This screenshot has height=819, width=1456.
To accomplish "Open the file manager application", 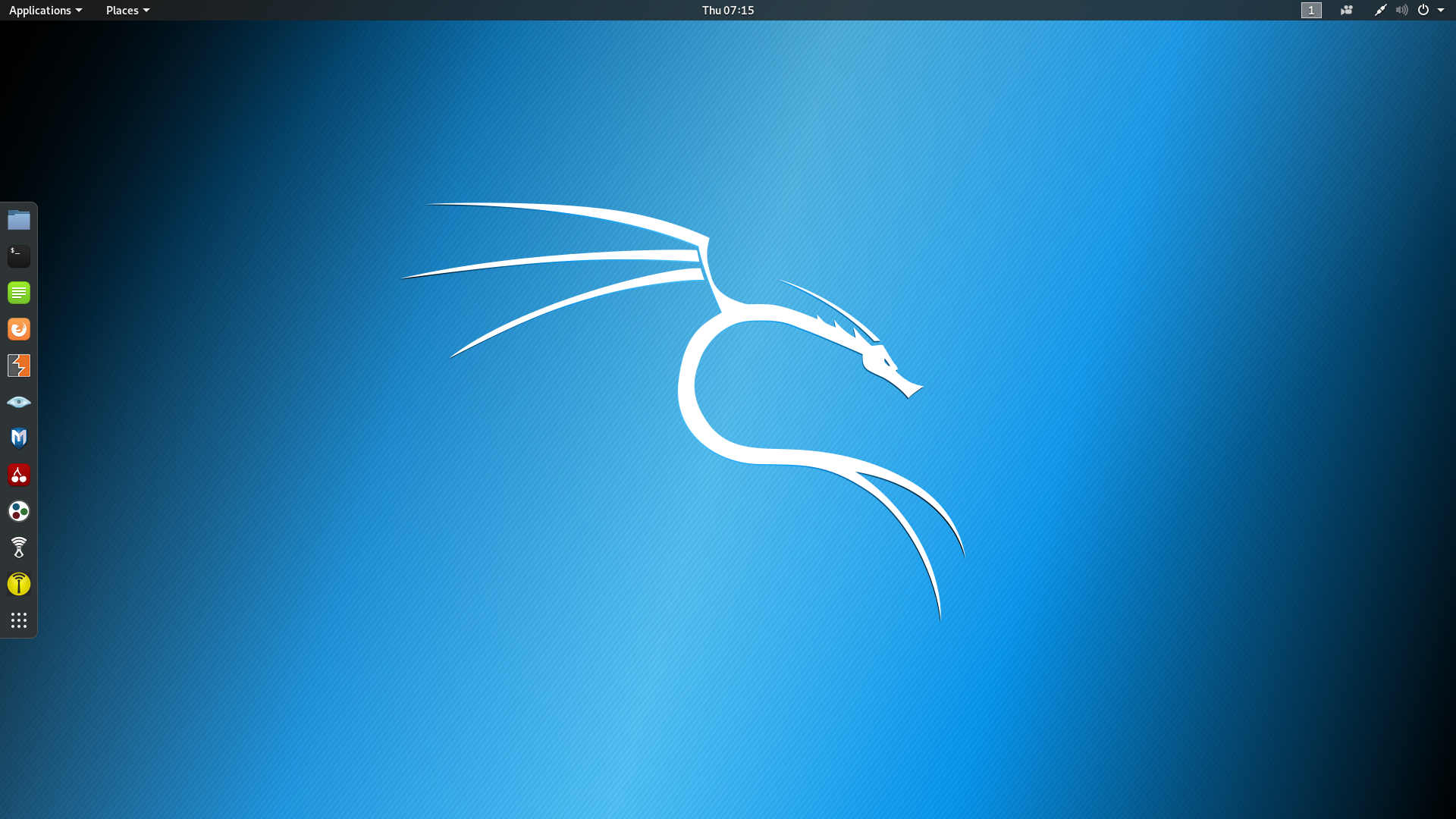I will tap(18, 219).
